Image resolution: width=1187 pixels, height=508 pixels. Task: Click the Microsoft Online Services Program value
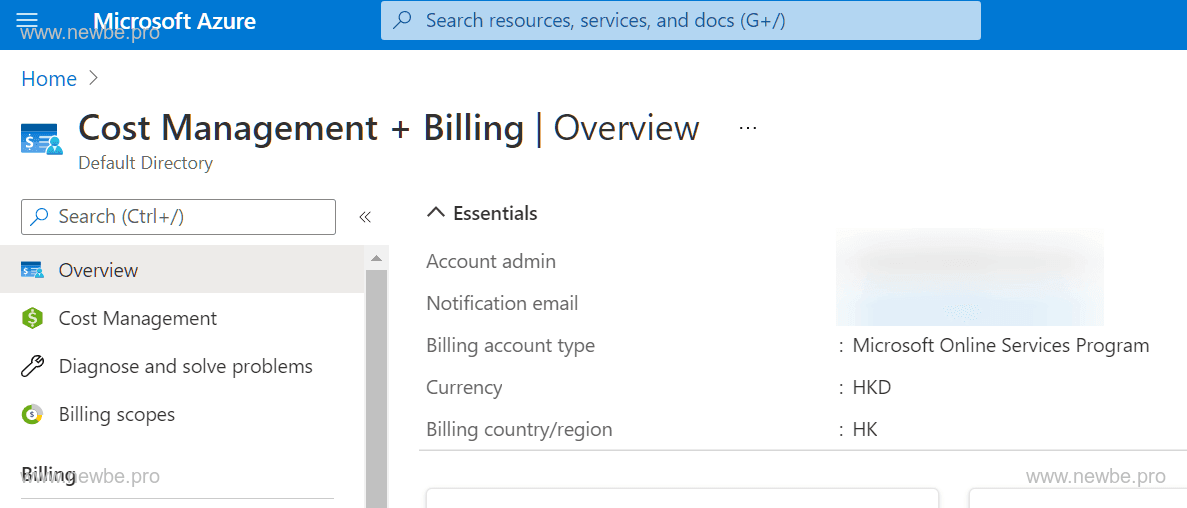1000,345
